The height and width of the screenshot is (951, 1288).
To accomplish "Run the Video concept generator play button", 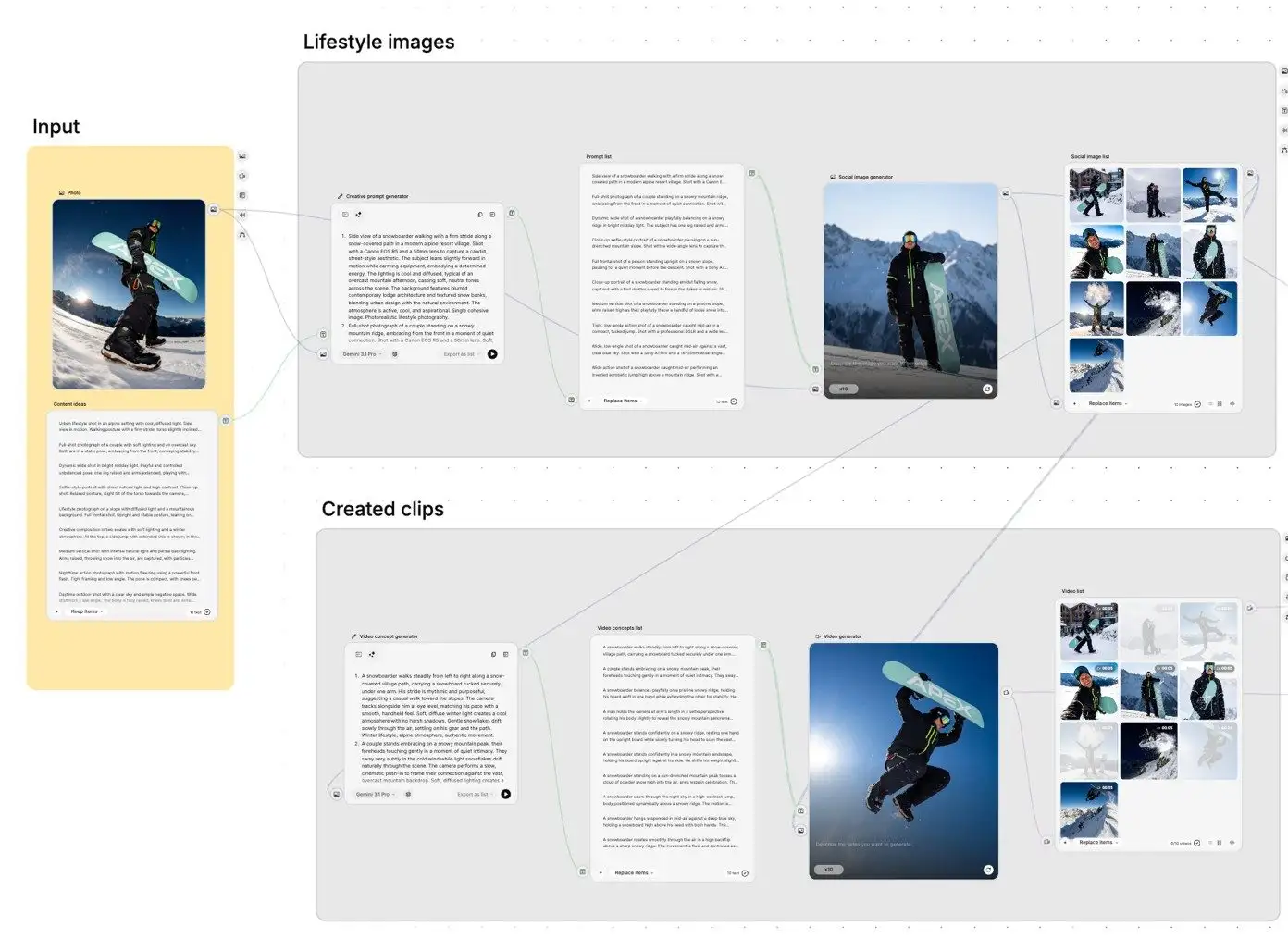I will tap(505, 794).
